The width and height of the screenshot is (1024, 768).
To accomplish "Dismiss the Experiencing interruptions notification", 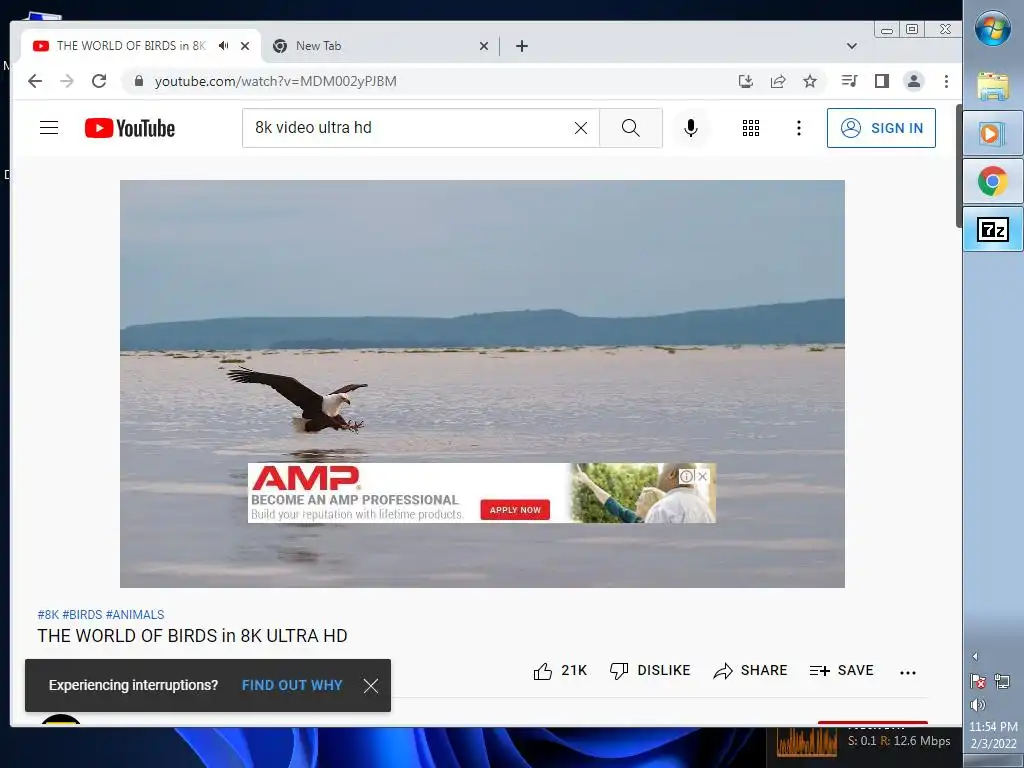I will coord(371,686).
